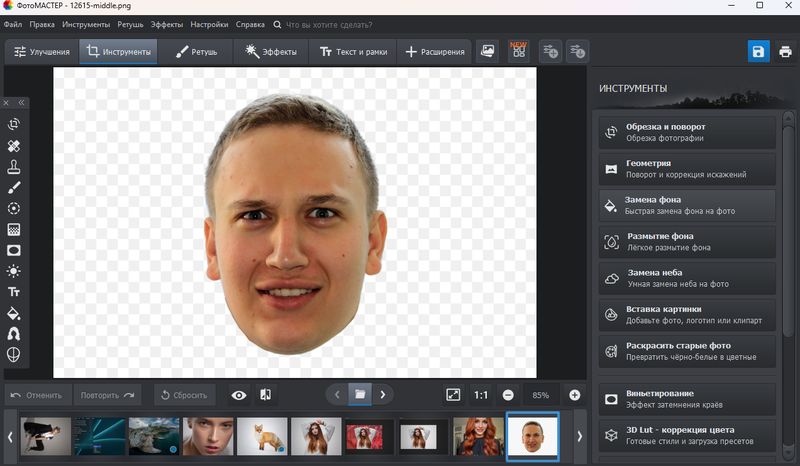Select the healing brush bandage tool
The width and height of the screenshot is (800, 466).
coord(14,146)
